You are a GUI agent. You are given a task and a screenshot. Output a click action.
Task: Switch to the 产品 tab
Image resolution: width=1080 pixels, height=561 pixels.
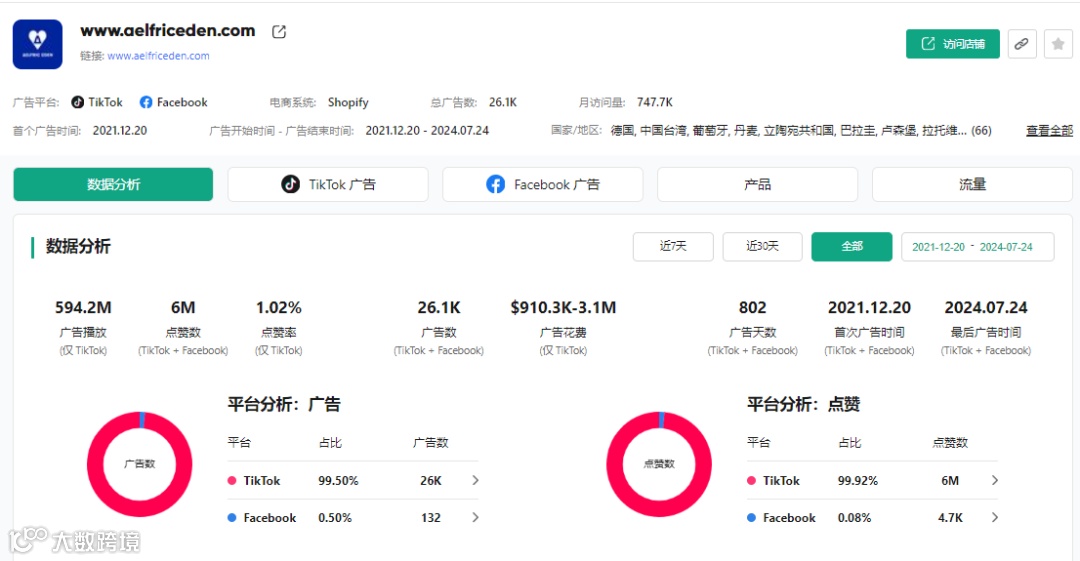pos(758,184)
